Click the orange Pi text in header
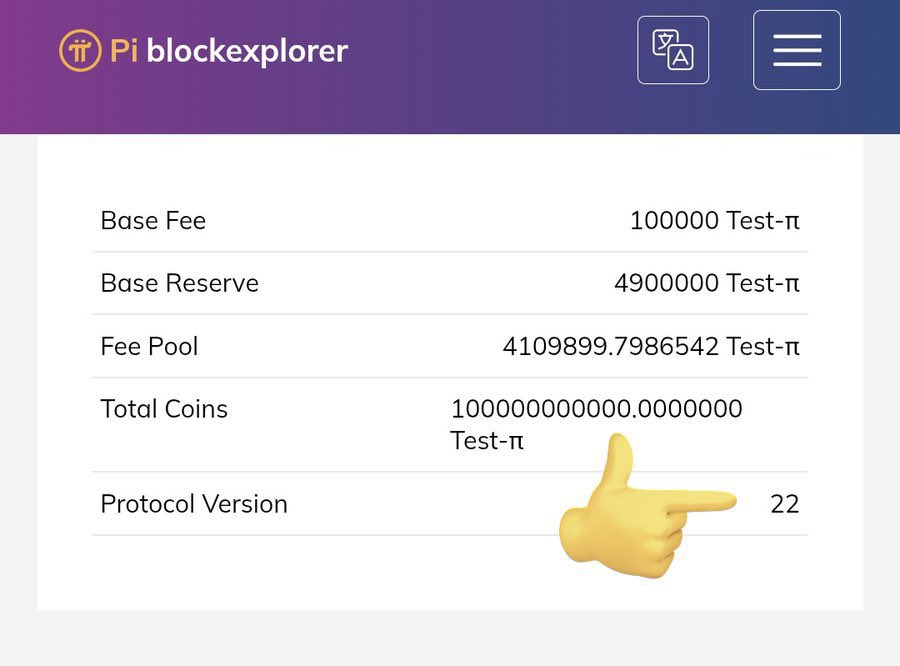The height and width of the screenshot is (666, 900). click(124, 51)
